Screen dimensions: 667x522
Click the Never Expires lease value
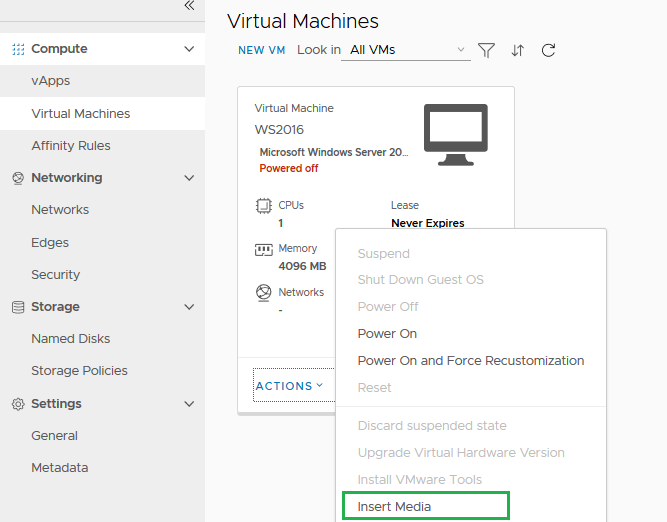428,223
